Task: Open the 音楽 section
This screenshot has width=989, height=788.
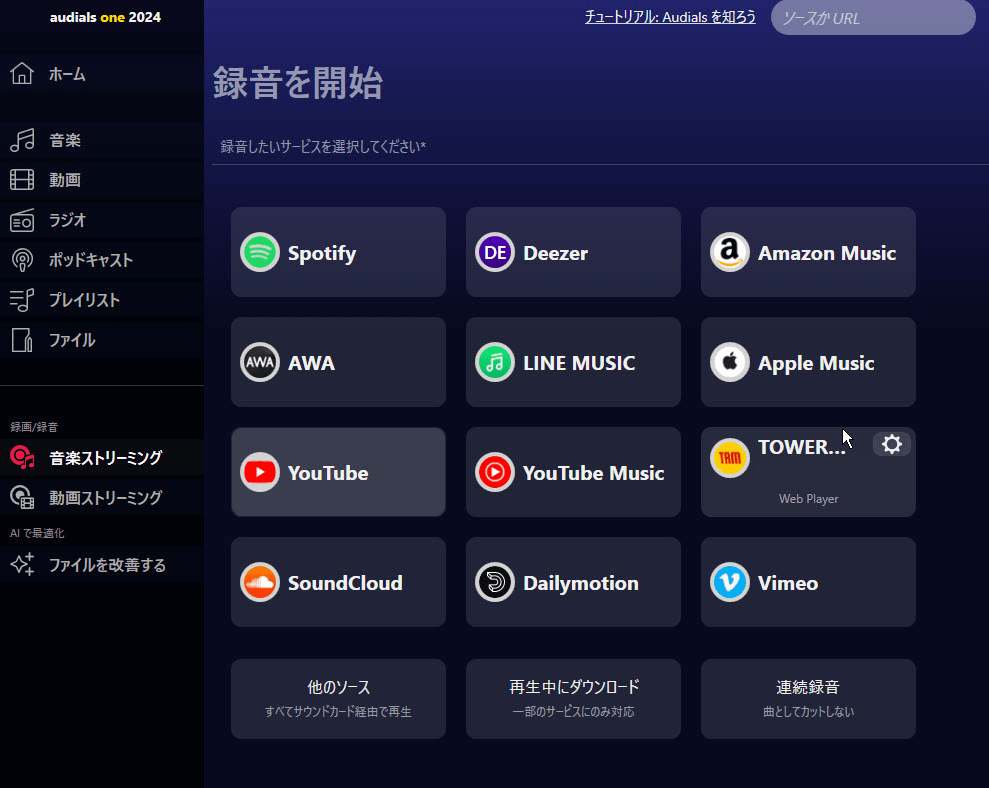Action: point(102,140)
